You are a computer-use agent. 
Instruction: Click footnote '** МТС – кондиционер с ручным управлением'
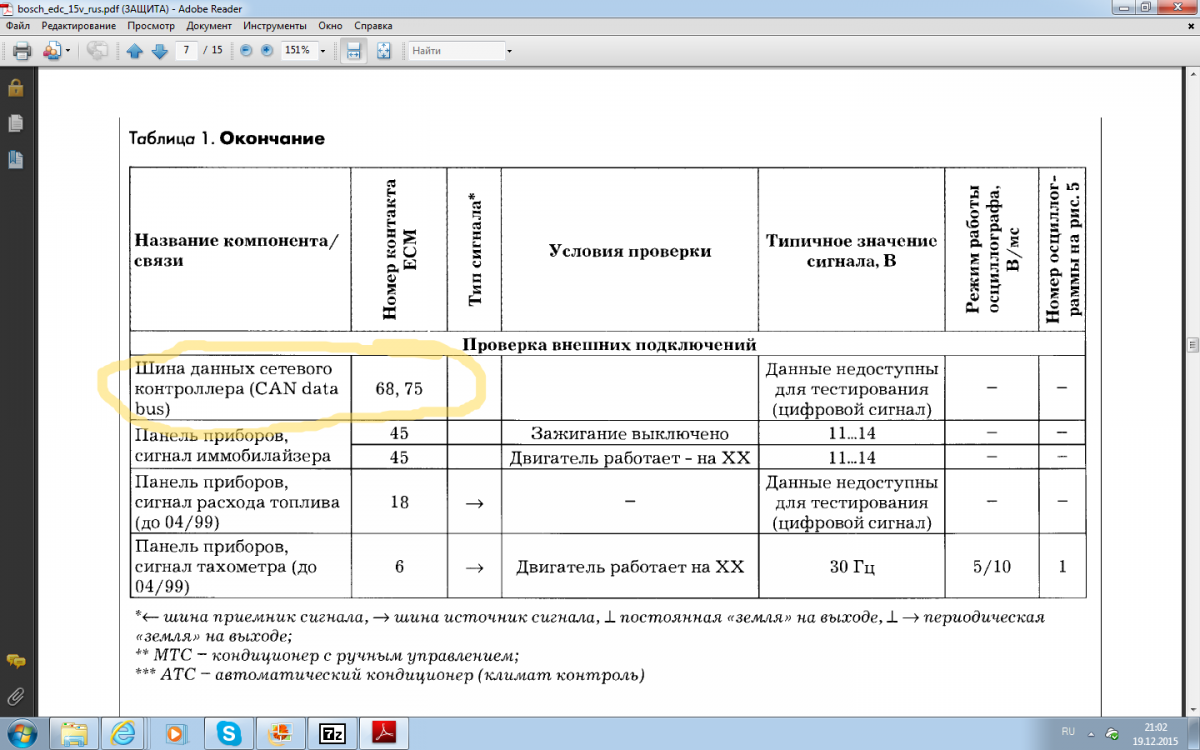(326, 656)
